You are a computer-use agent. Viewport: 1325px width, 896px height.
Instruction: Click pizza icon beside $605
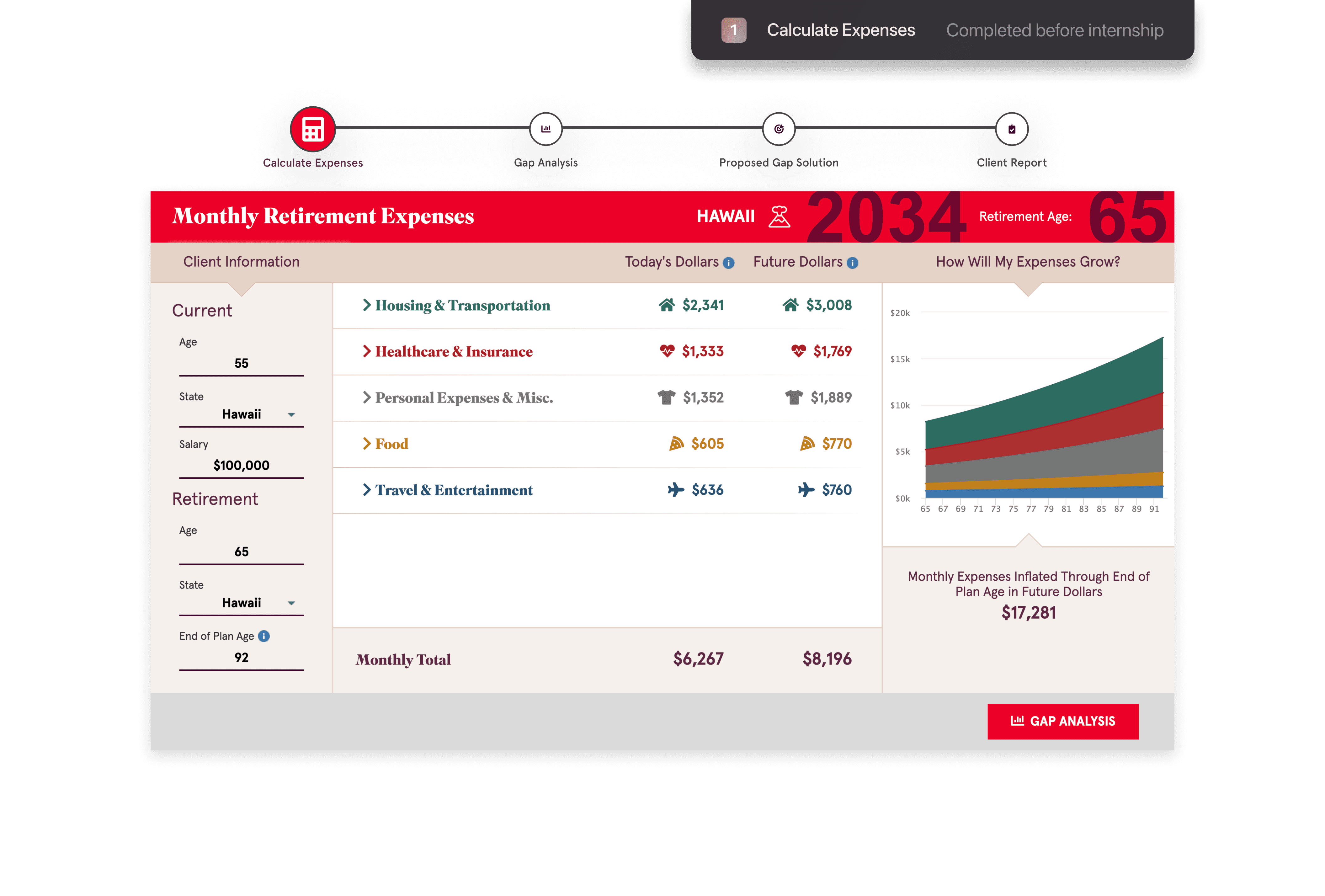(676, 443)
